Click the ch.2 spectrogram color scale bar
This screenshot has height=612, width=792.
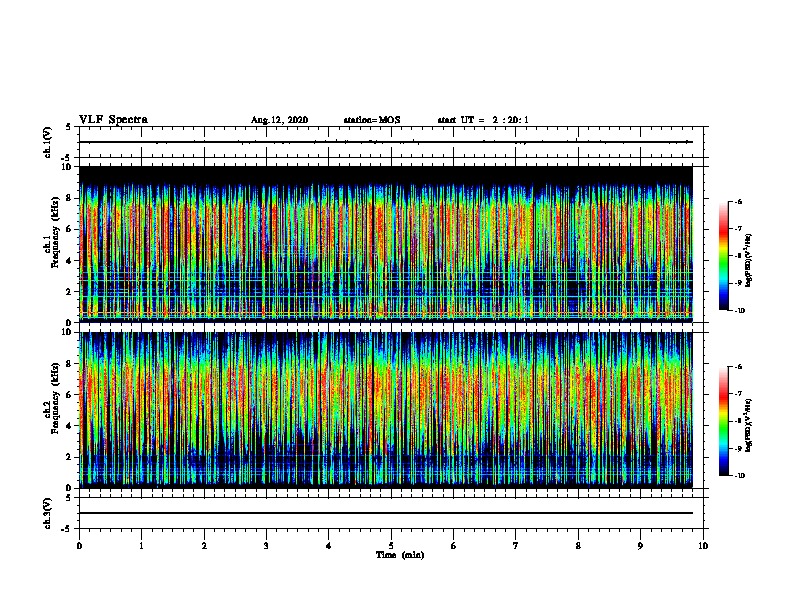click(724, 421)
